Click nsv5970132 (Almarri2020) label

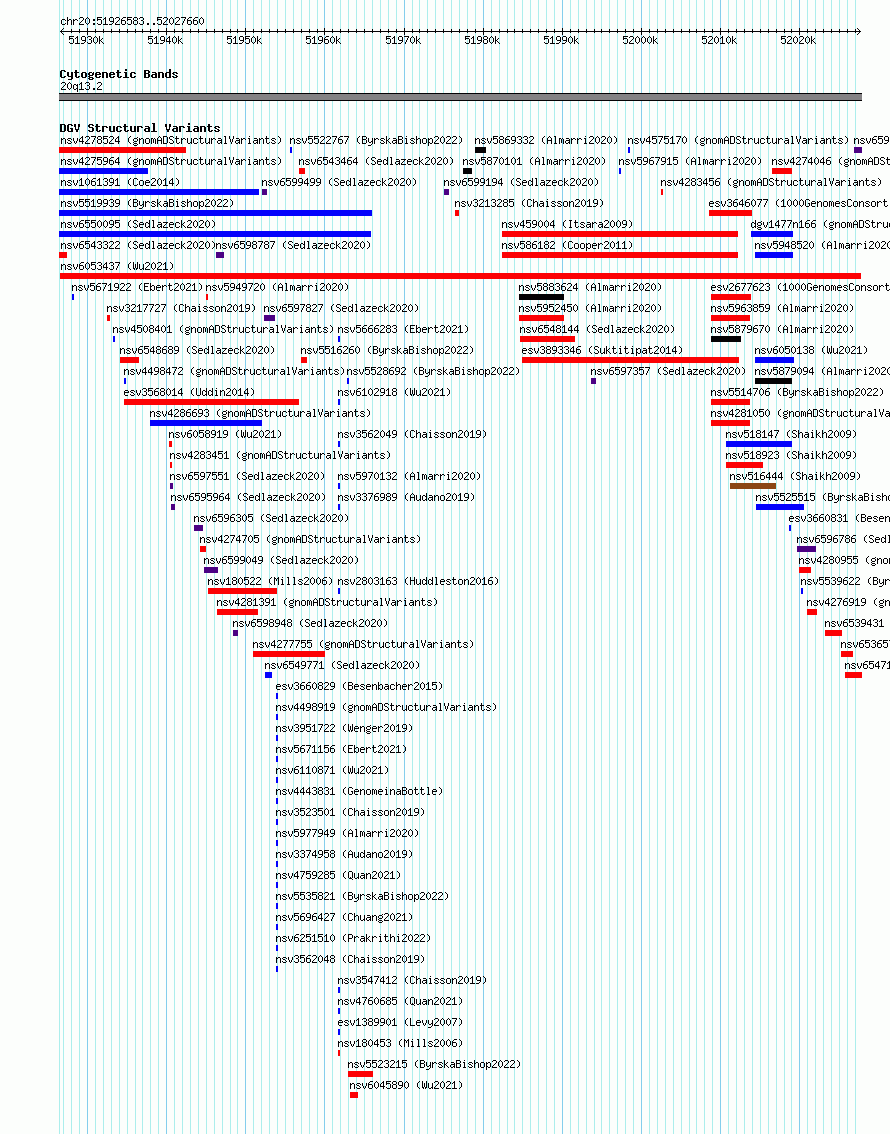coord(409,476)
